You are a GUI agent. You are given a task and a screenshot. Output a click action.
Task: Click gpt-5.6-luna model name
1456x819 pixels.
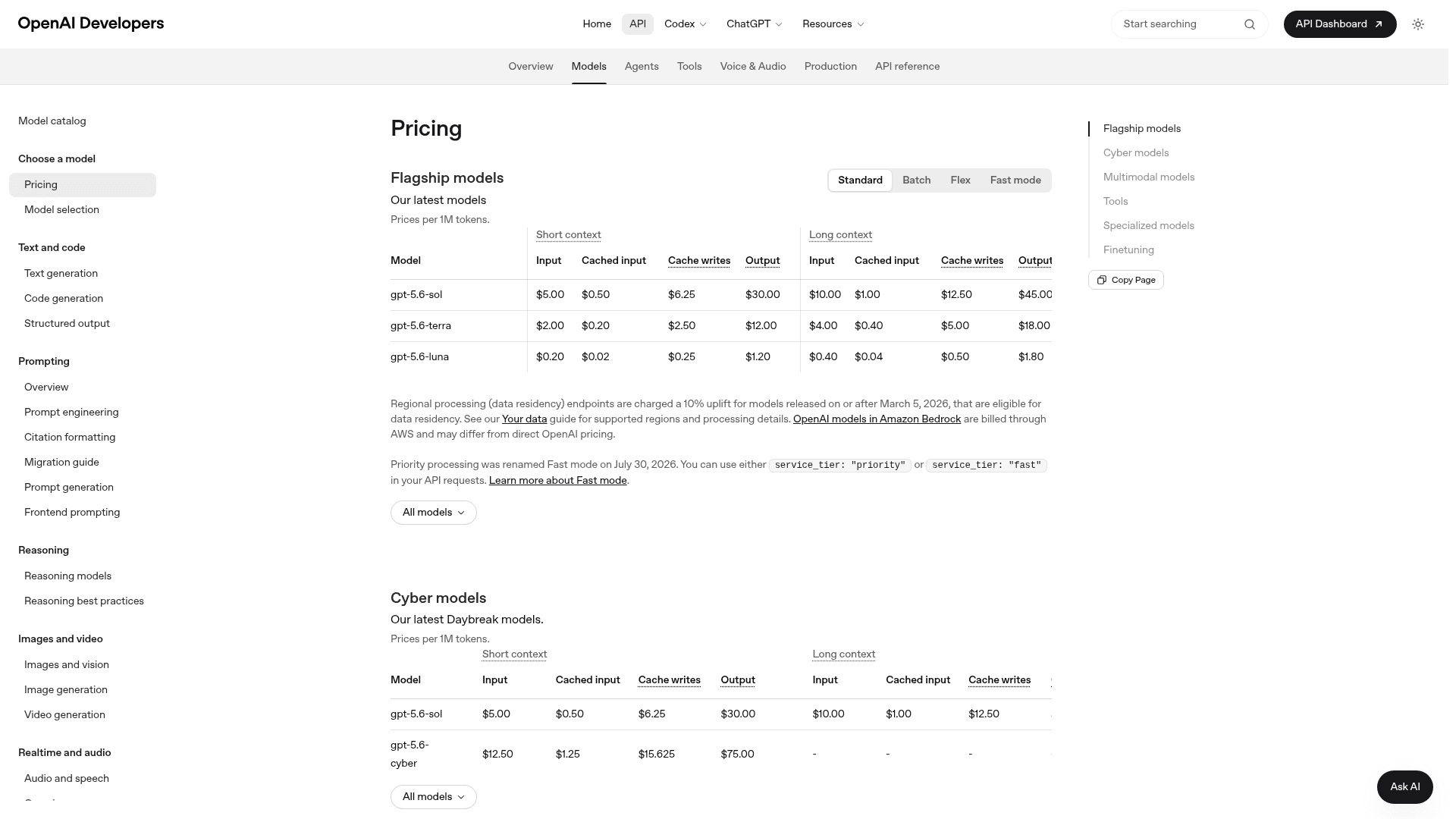click(x=419, y=357)
